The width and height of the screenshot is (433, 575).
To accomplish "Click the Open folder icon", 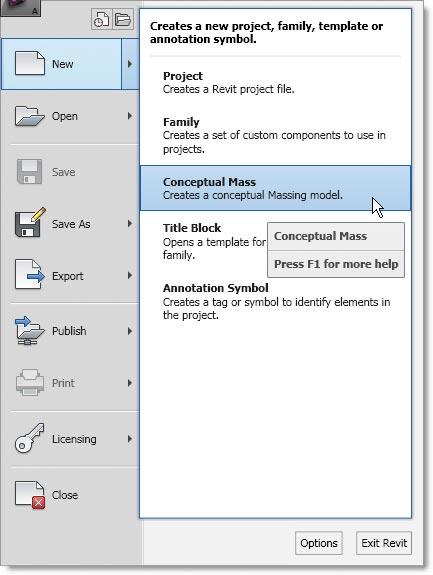I will [x=27, y=116].
